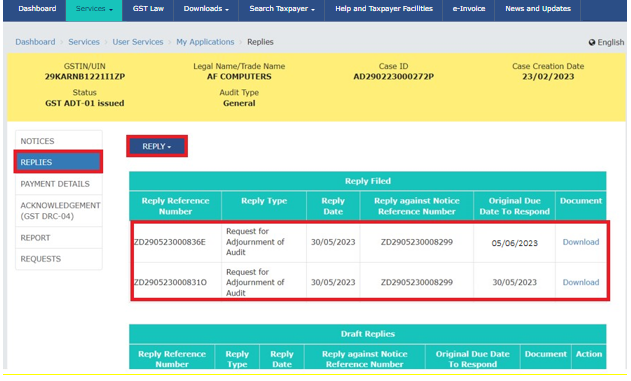The width and height of the screenshot is (631, 381).
Task: Click the globe icon beside English
Action: point(592,42)
